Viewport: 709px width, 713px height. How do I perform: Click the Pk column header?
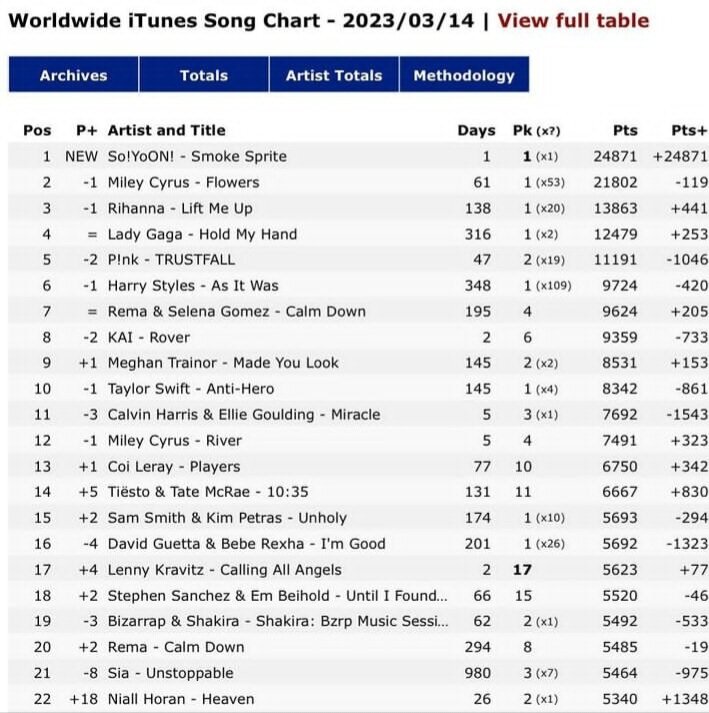[x=537, y=131]
